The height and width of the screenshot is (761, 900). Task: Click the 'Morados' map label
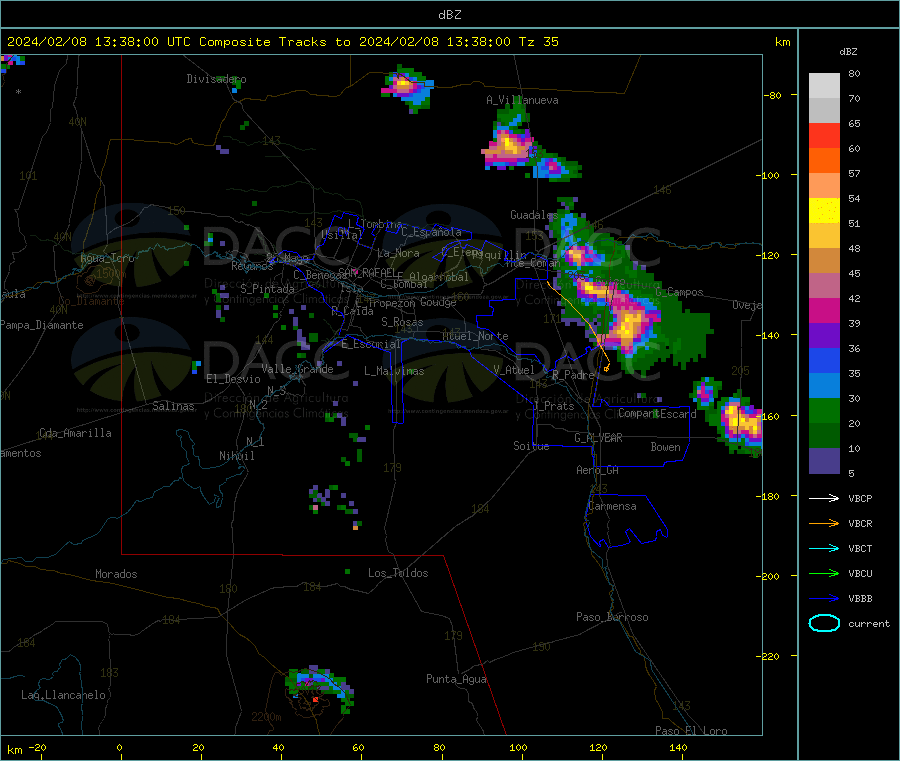(x=116, y=574)
